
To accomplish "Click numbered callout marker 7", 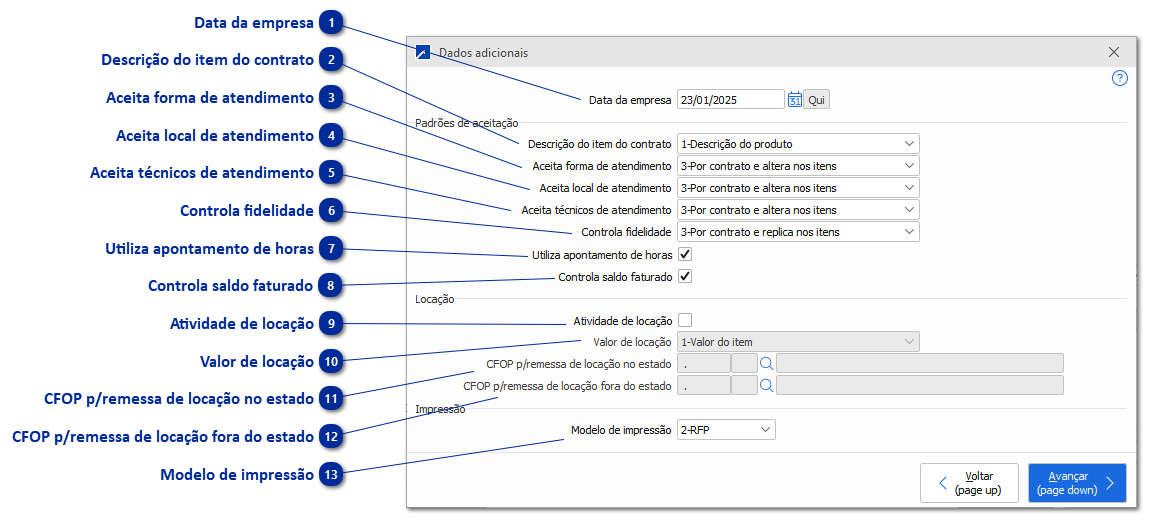I will click(x=331, y=248).
